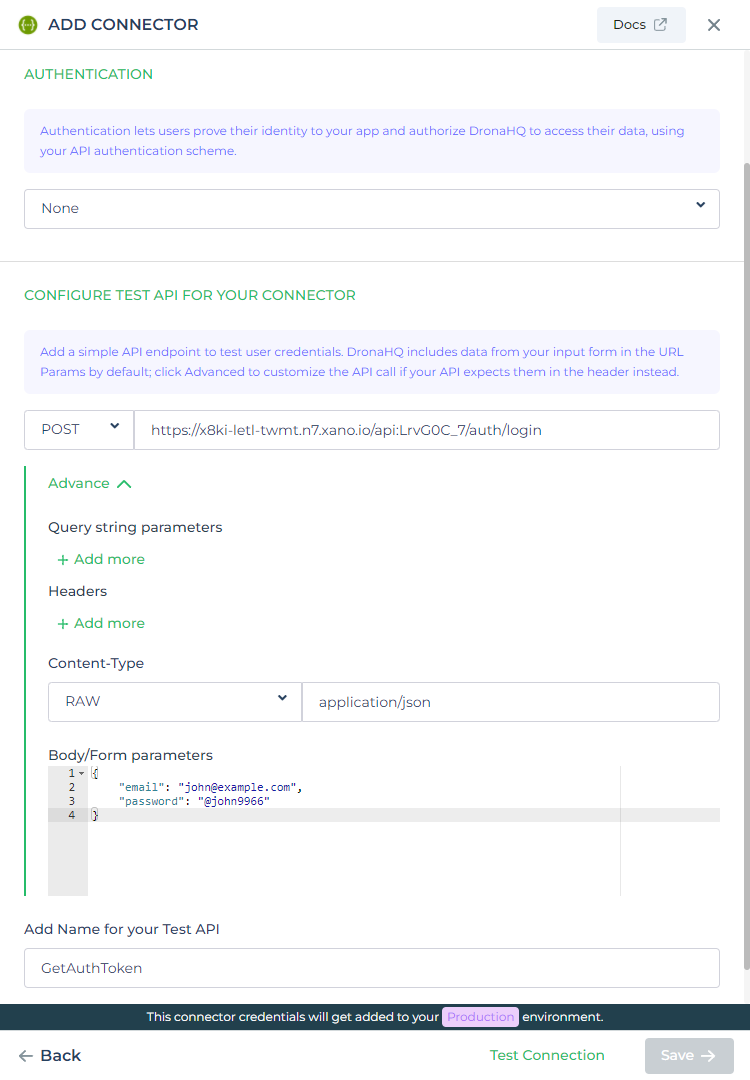Click the vertical scrollbar of the panel

click(747, 565)
